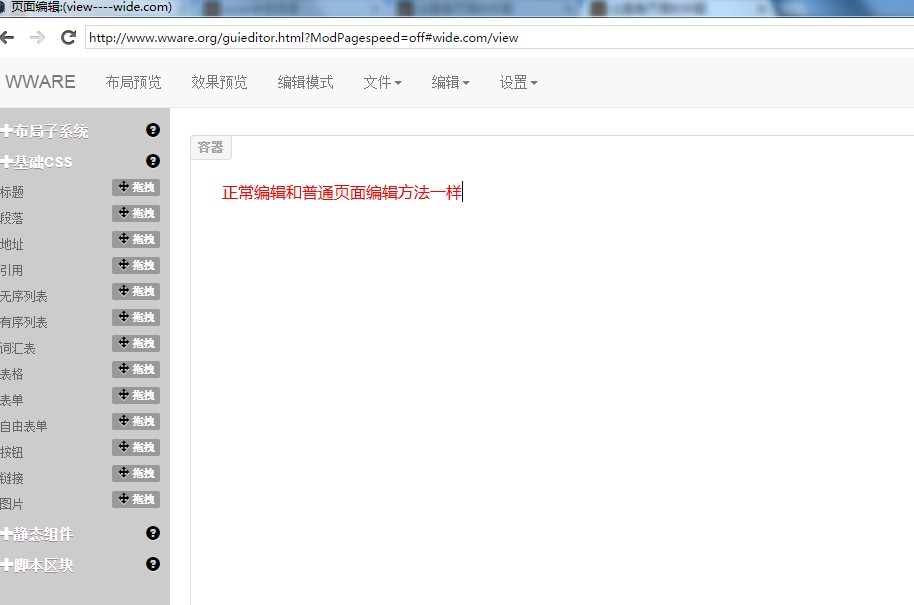Collapse the 基础CSS section
The height and width of the screenshot is (605, 914).
click(x=37, y=162)
